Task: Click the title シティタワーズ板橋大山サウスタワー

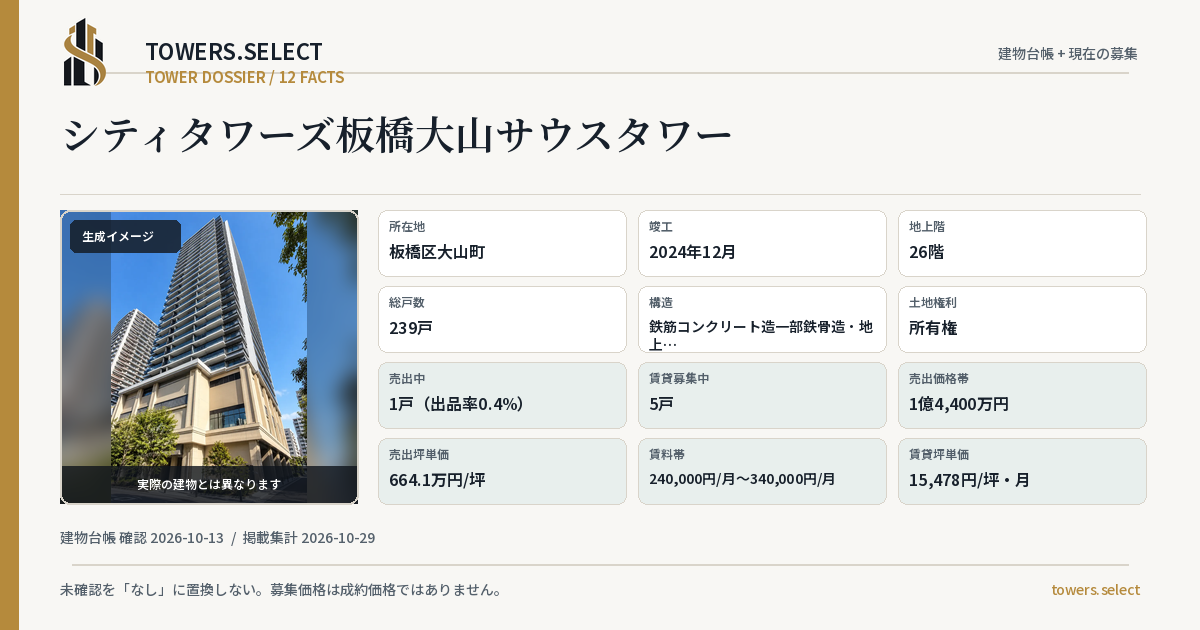Action: click(397, 135)
